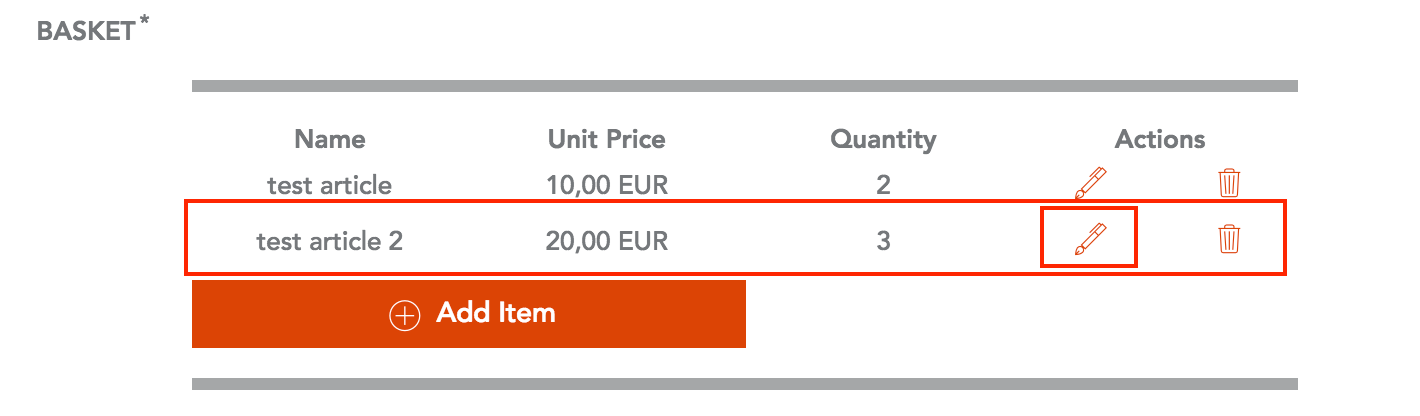
Task: Click the Add Item button label
Action: (496, 313)
